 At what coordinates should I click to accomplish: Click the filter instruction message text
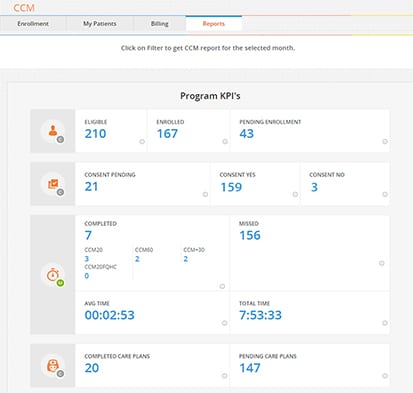(208, 48)
